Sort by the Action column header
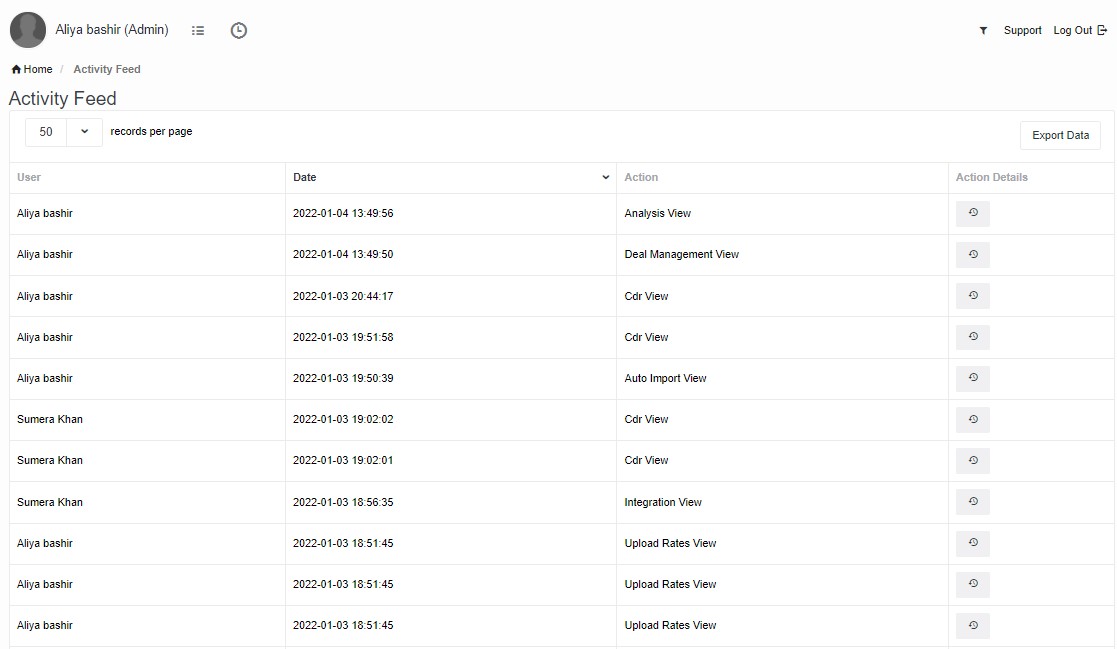Screen dimensions: 1117x649 click(641, 177)
